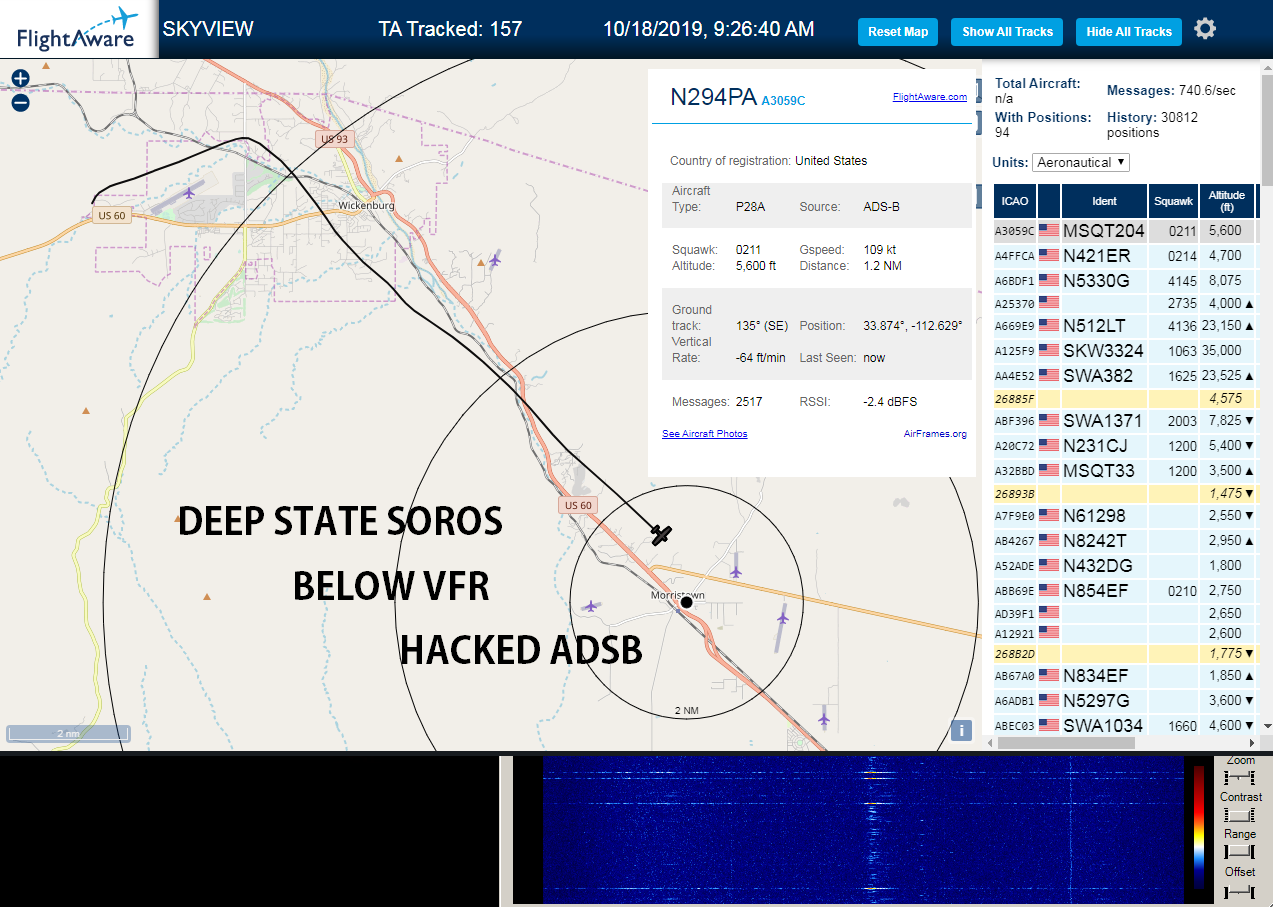The image size is (1273, 907).
Task: Open settings via the gear icon
Action: pos(1205,29)
